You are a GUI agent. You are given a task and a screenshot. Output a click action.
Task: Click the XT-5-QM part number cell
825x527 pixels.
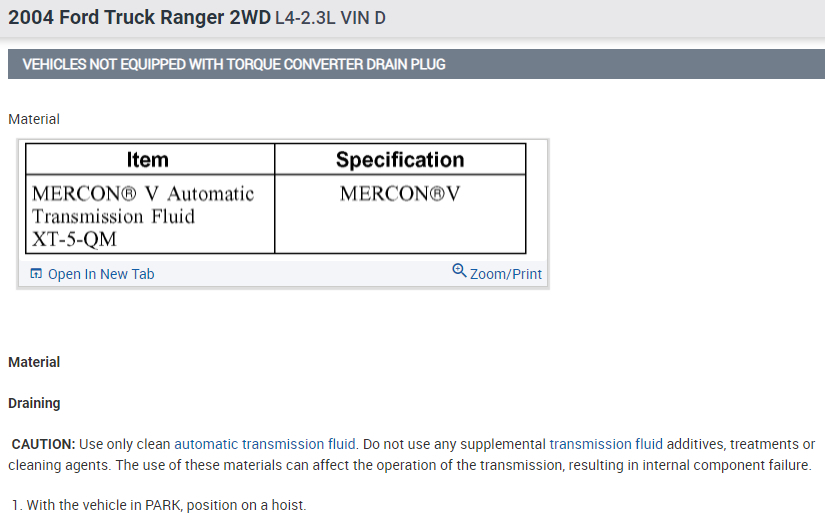click(x=74, y=239)
